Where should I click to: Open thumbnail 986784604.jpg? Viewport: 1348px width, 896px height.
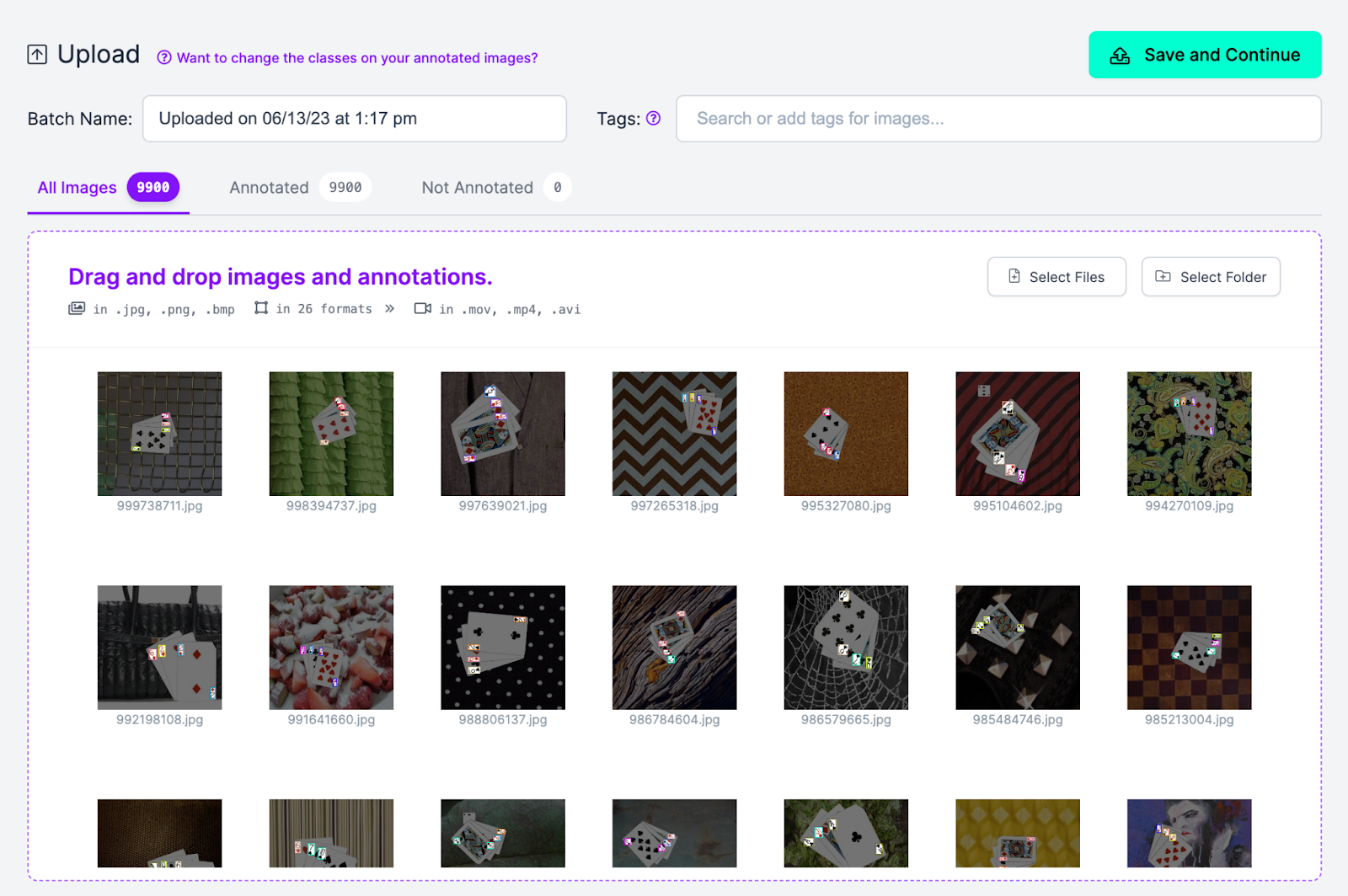pos(675,648)
